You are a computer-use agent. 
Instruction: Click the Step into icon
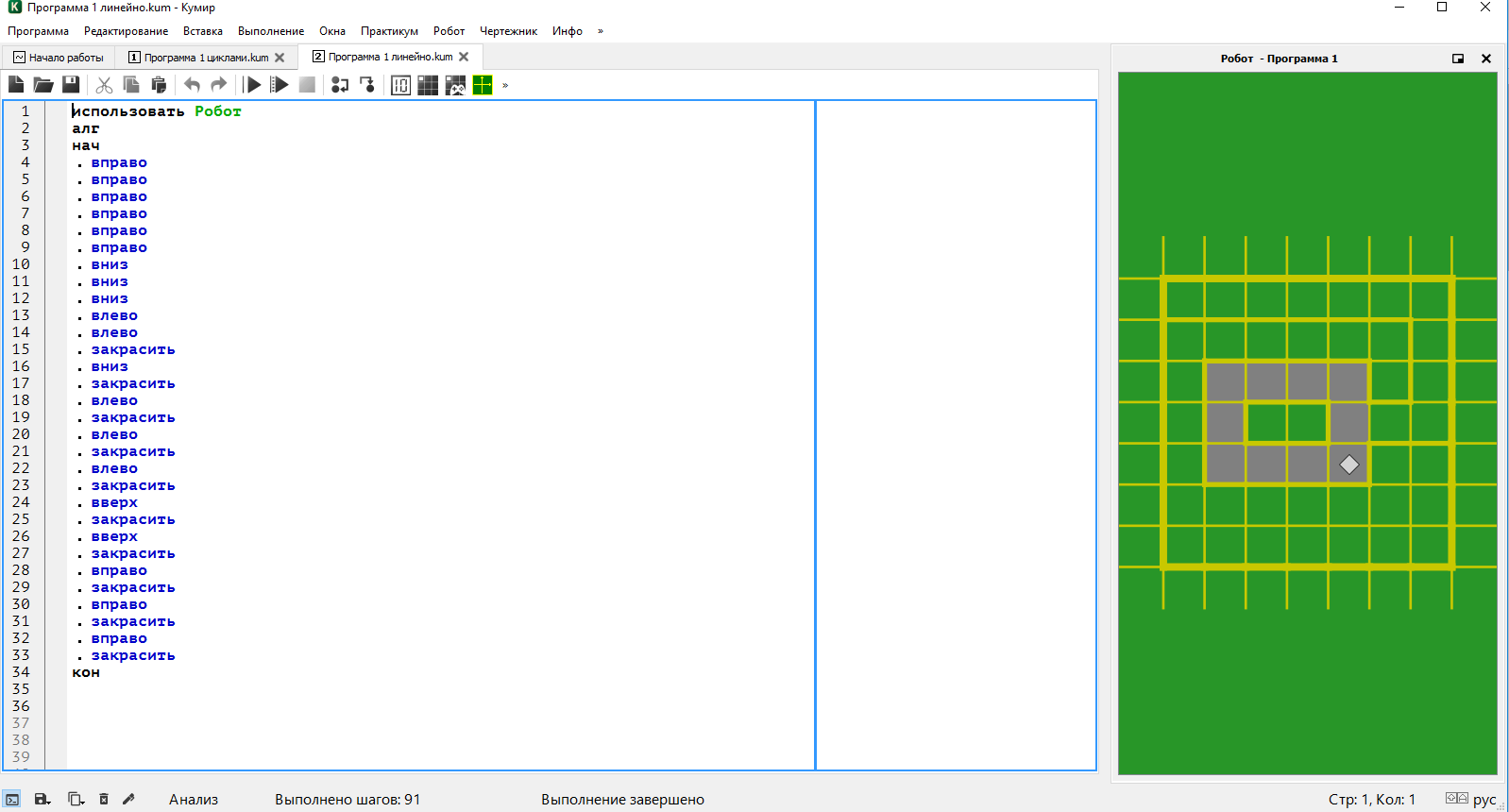point(367,85)
